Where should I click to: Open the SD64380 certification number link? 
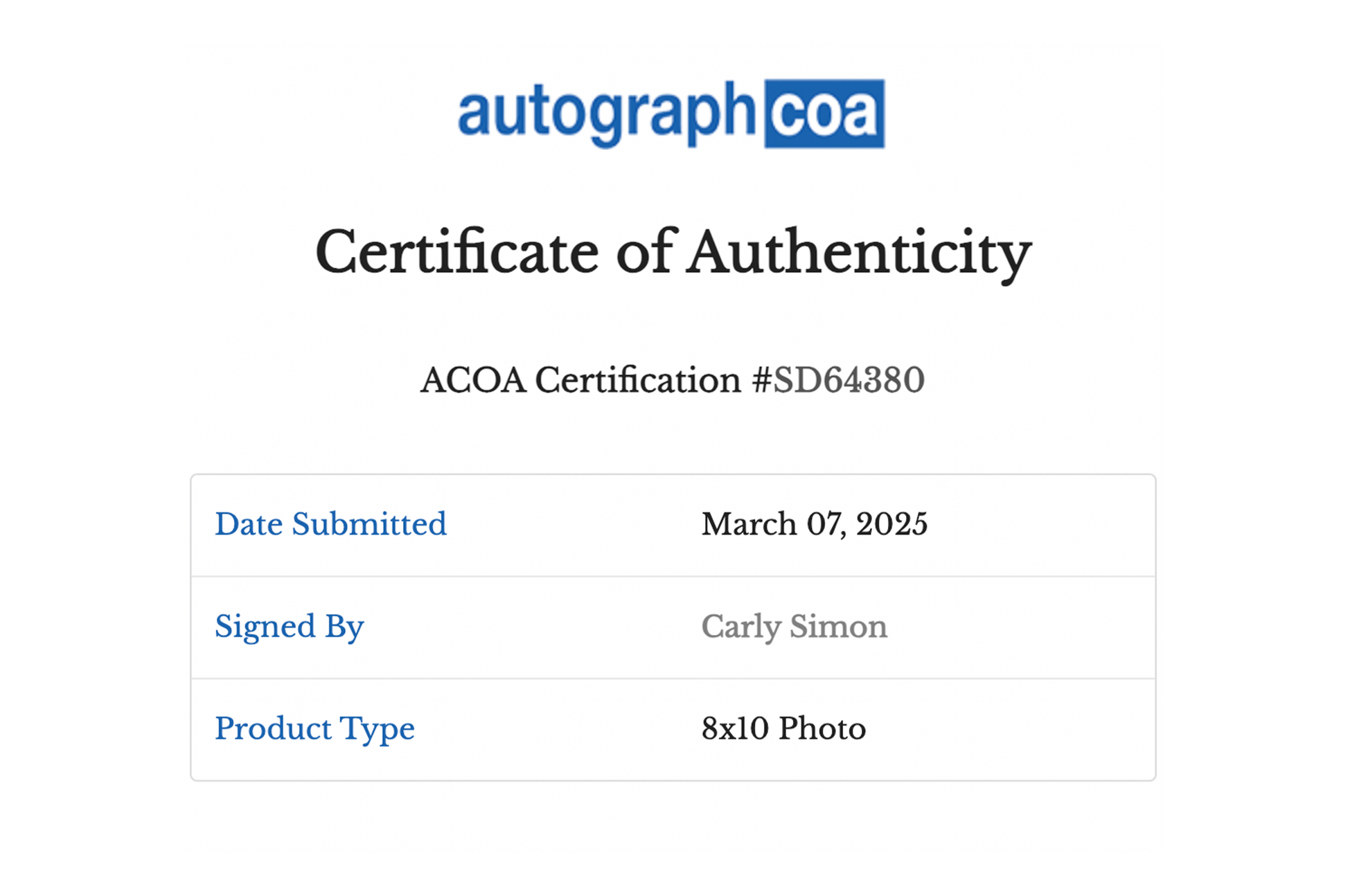click(x=849, y=380)
